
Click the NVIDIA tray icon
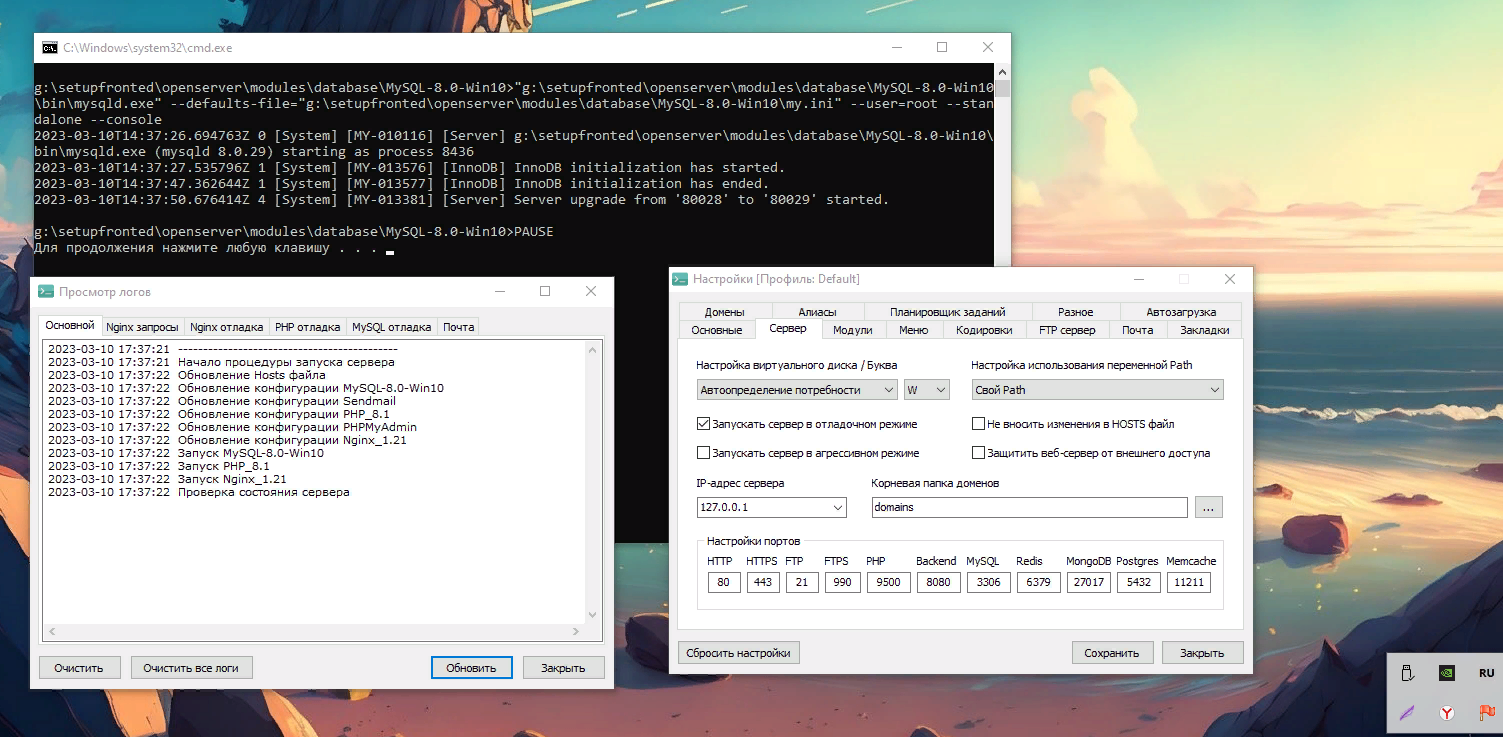pyautogui.click(x=1446, y=673)
